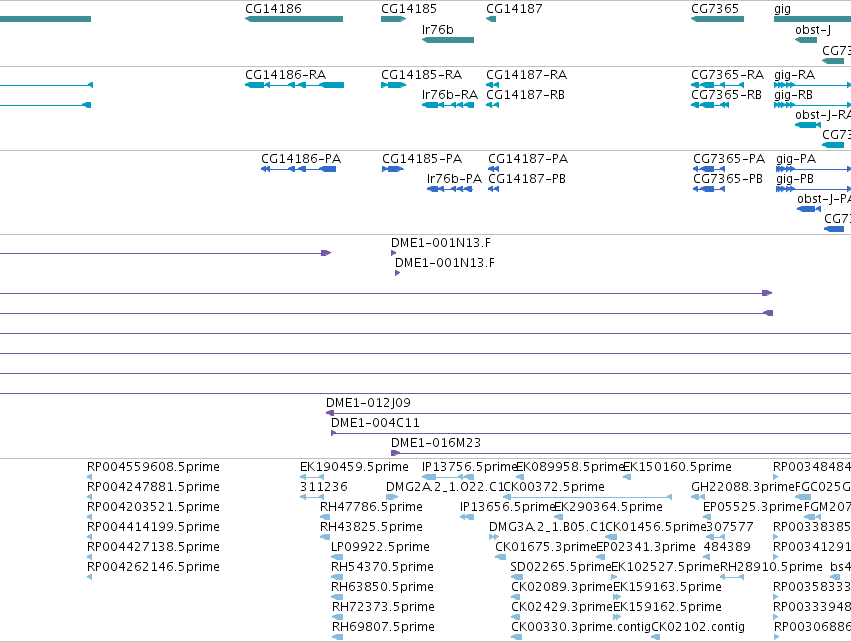The height and width of the screenshot is (642, 851).
Task: Open the CG7365-PA protein label
Action: (x=729, y=159)
